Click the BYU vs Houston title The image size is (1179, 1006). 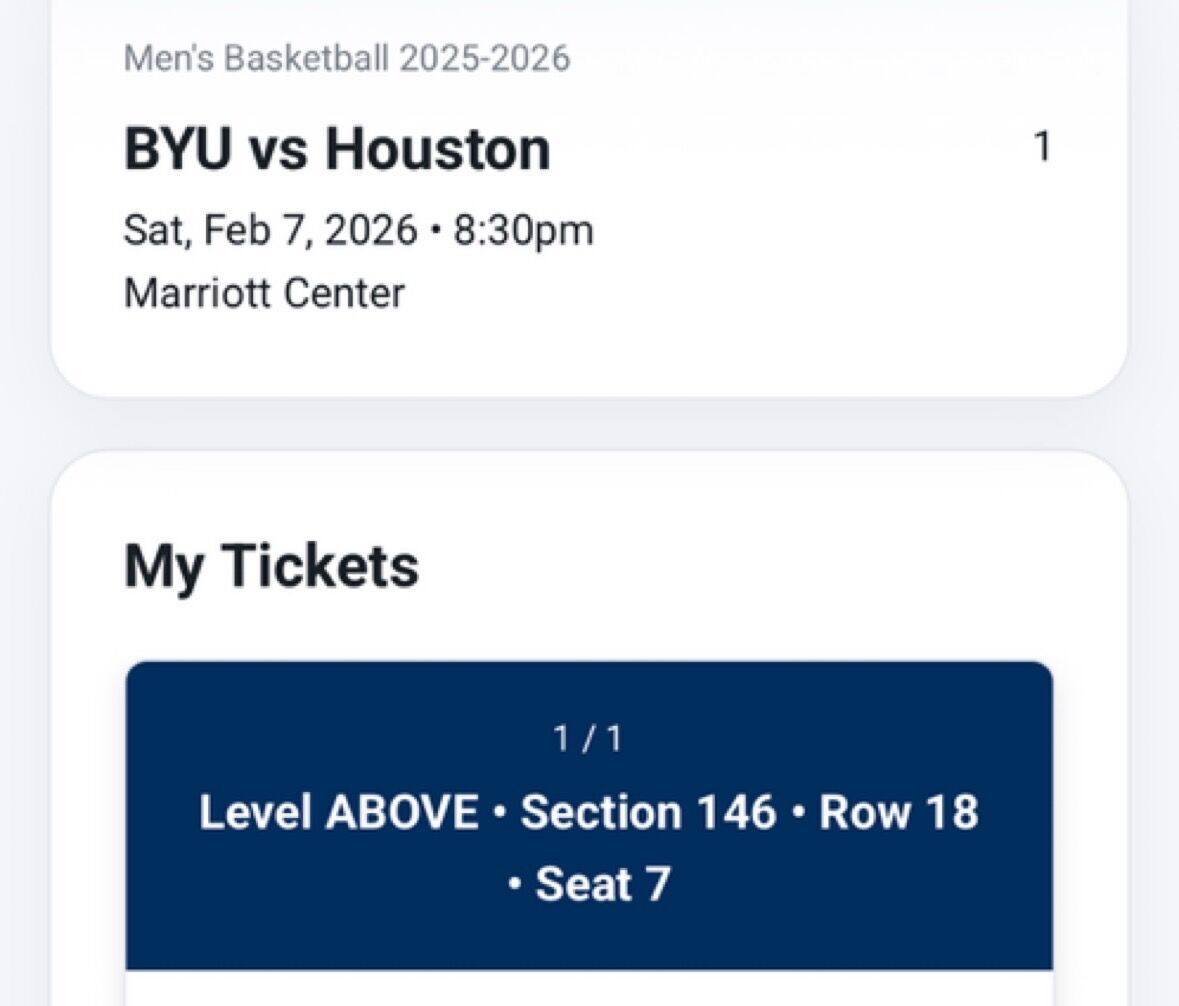tap(335, 146)
